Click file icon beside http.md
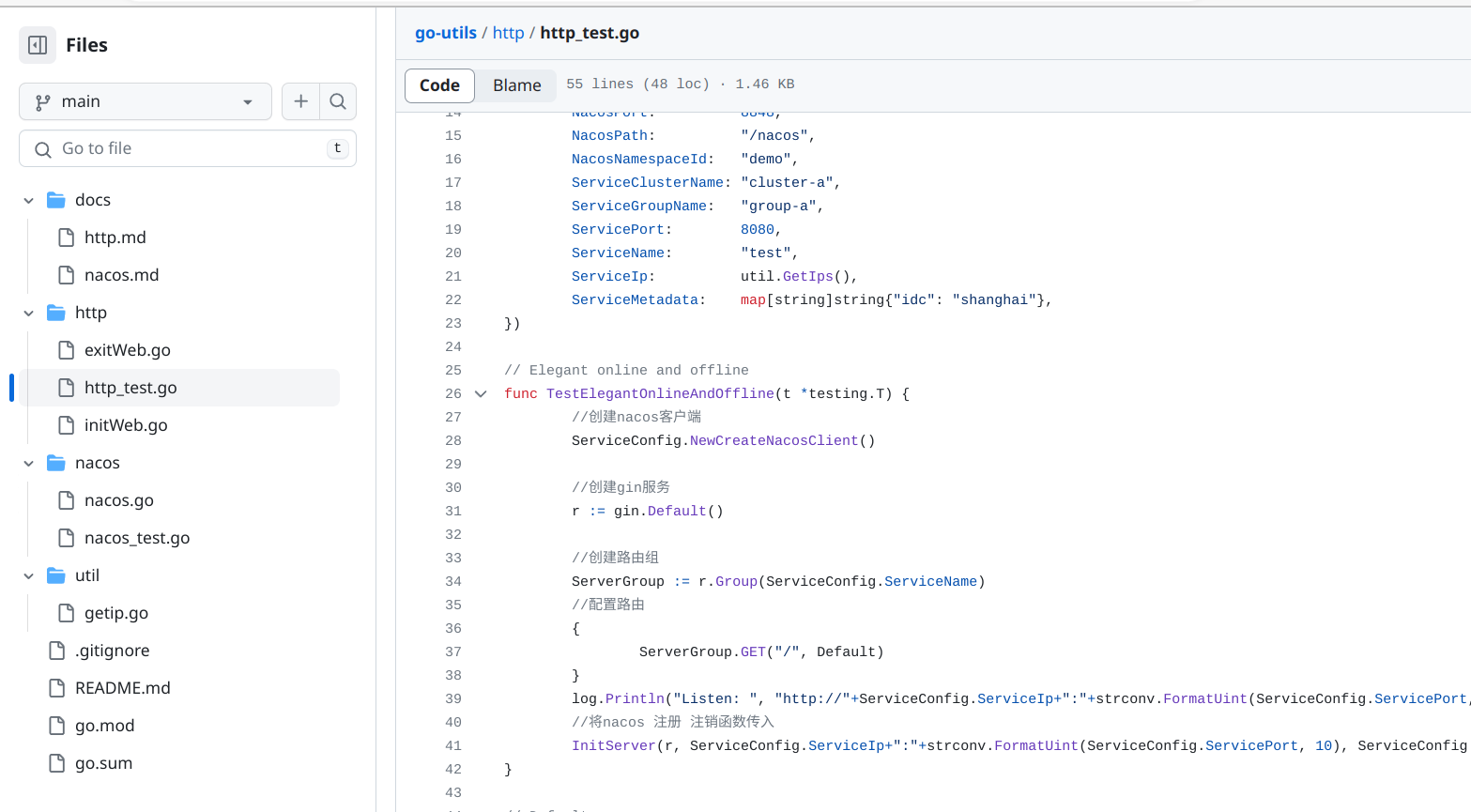 tap(66, 237)
